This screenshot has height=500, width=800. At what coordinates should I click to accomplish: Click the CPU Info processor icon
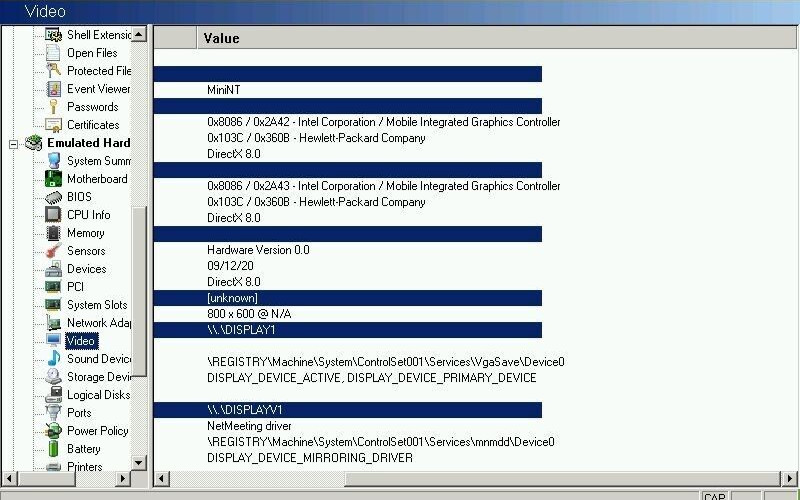[x=53, y=215]
